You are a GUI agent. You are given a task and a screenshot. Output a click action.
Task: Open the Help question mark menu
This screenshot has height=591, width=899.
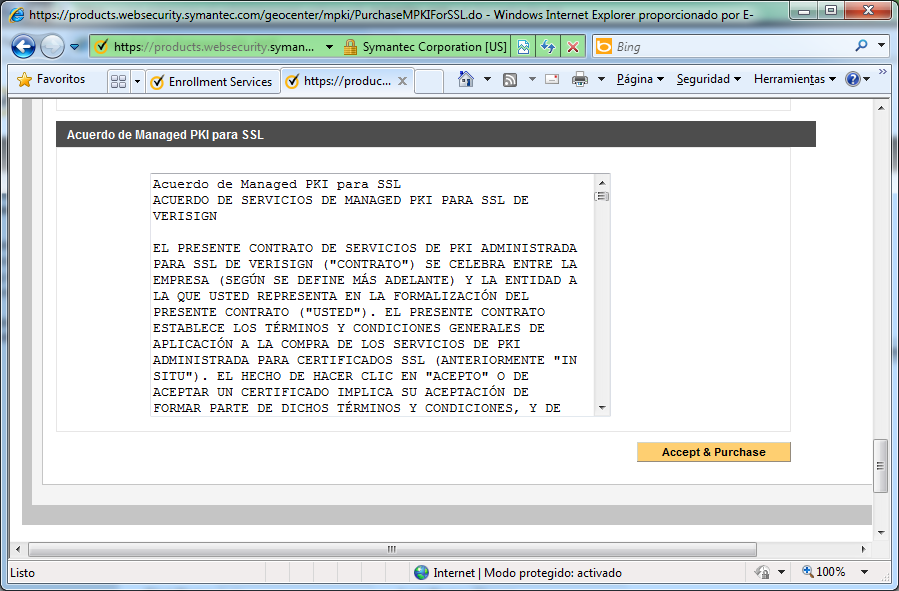852,80
